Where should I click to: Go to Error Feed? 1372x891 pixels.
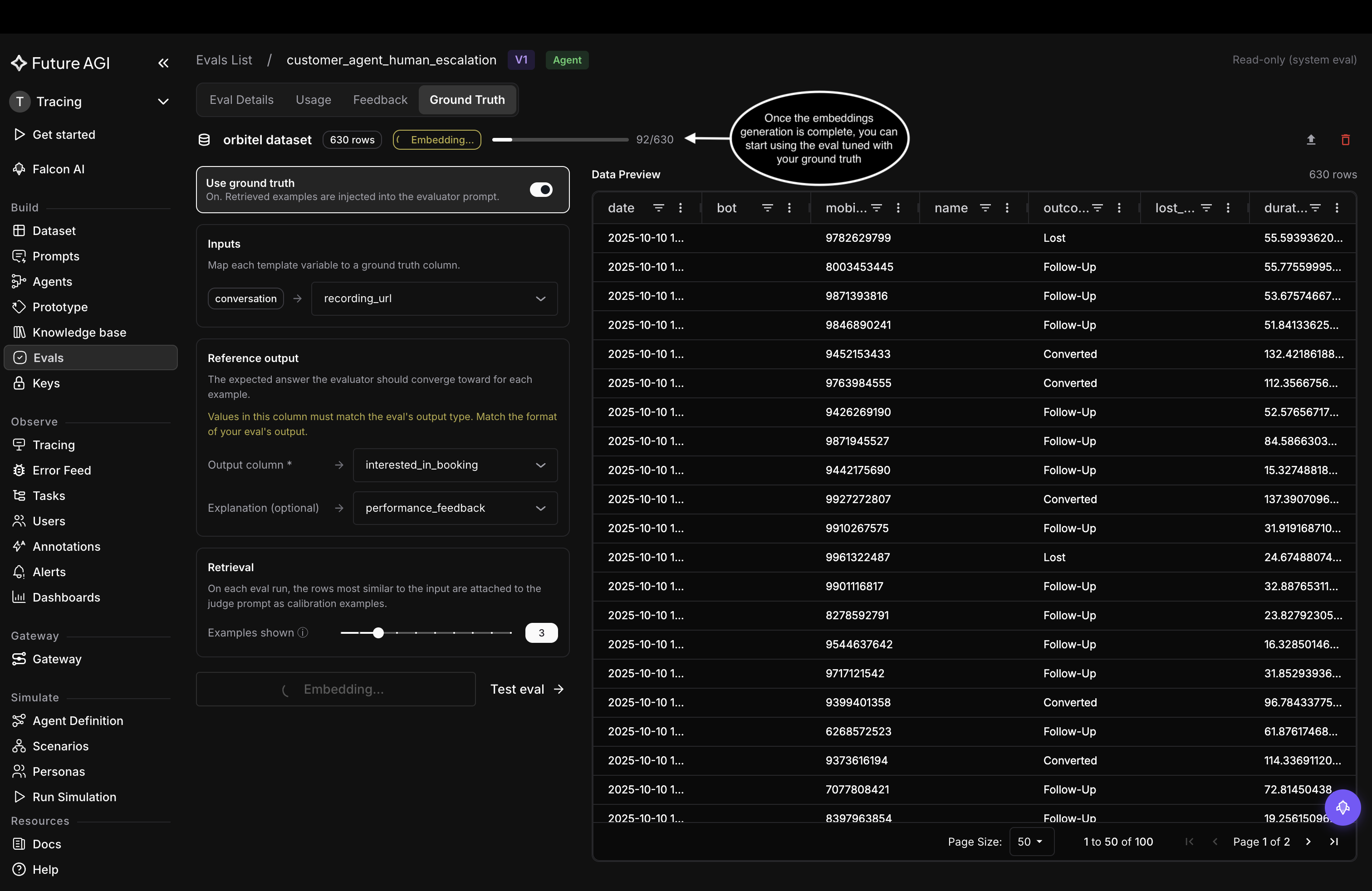coord(90,470)
